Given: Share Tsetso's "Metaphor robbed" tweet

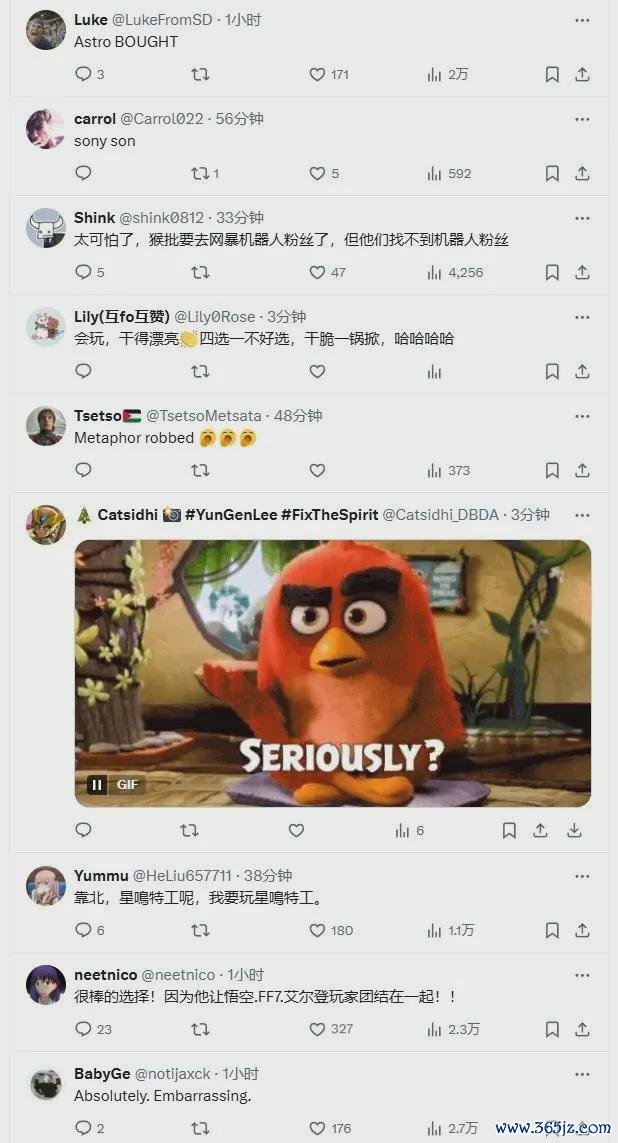Looking at the screenshot, I should pos(582,470).
